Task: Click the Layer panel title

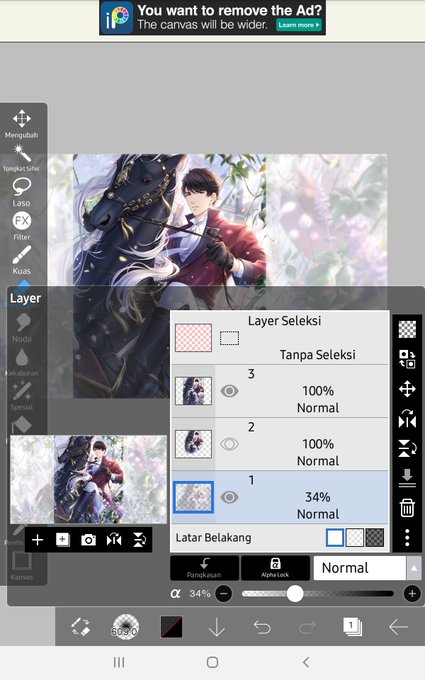Action: [25, 298]
